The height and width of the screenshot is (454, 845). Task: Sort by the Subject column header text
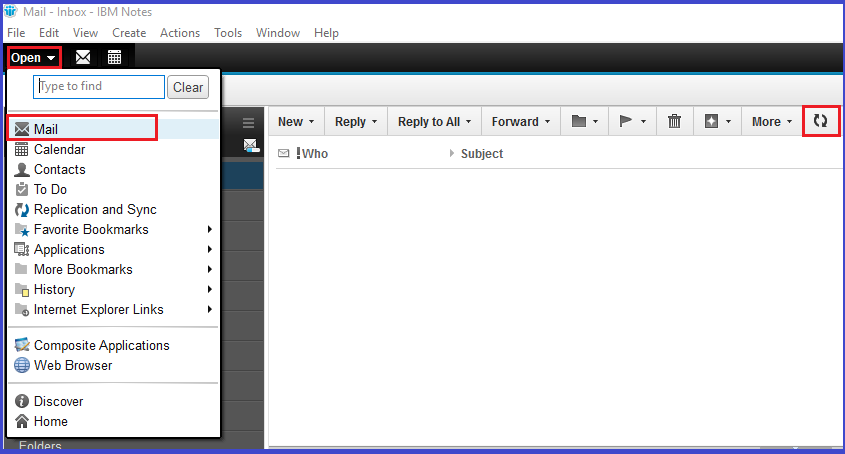click(x=482, y=154)
